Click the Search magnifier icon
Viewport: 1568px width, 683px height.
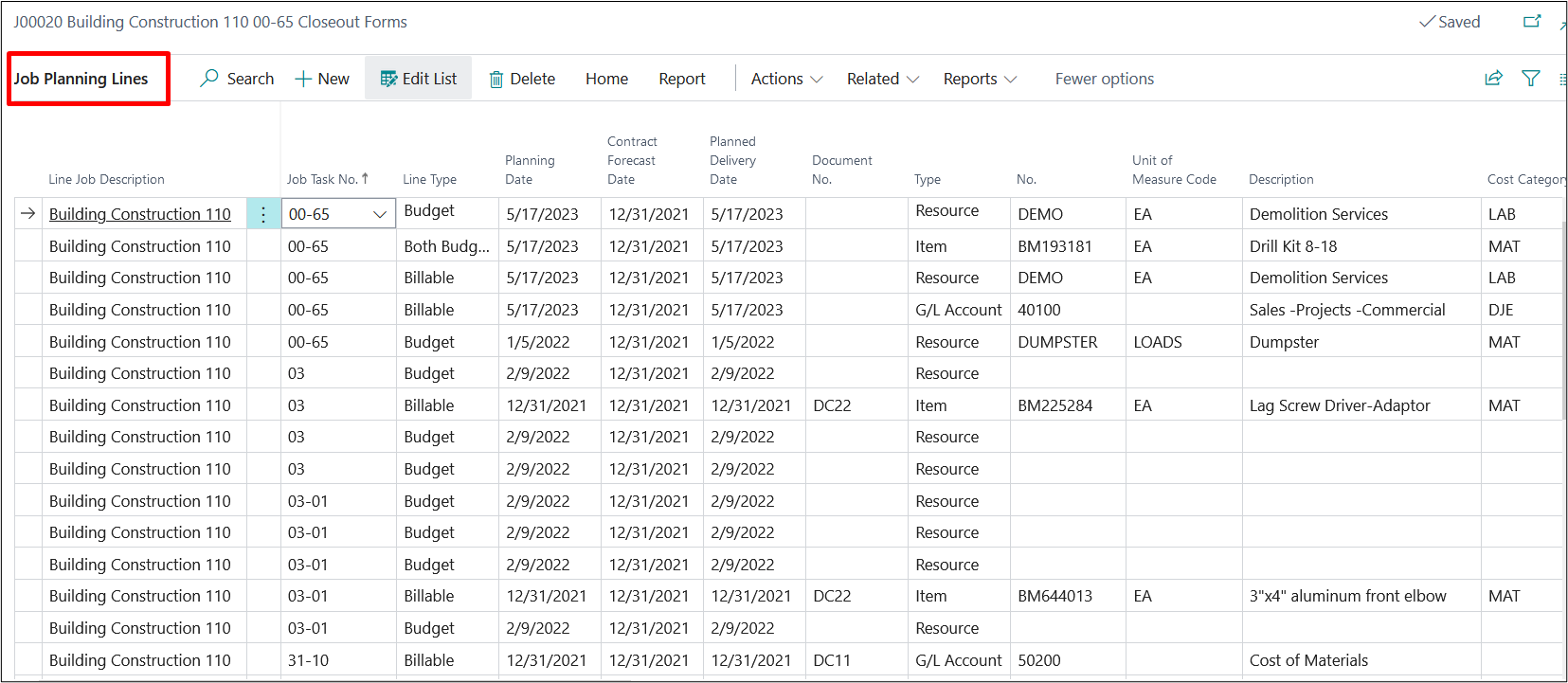tap(209, 79)
